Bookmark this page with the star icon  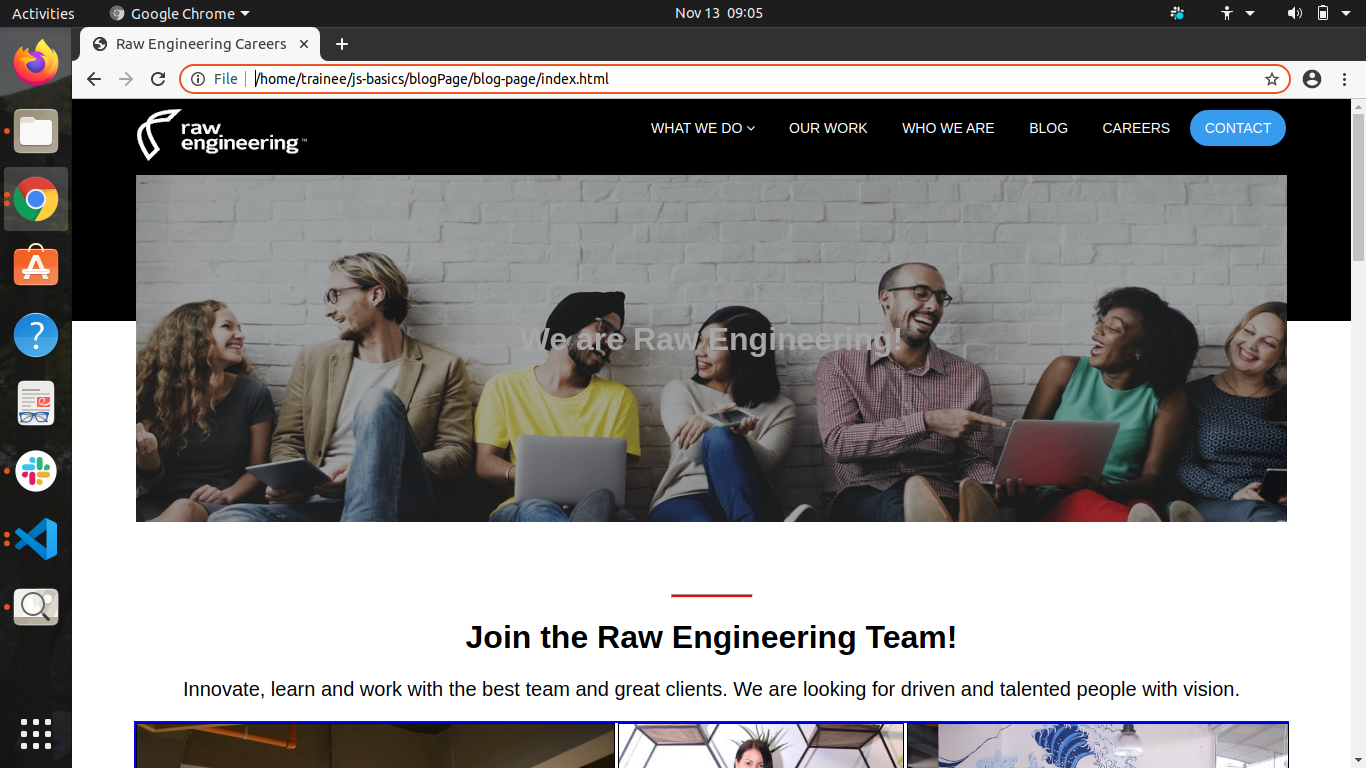pyautogui.click(x=1272, y=79)
